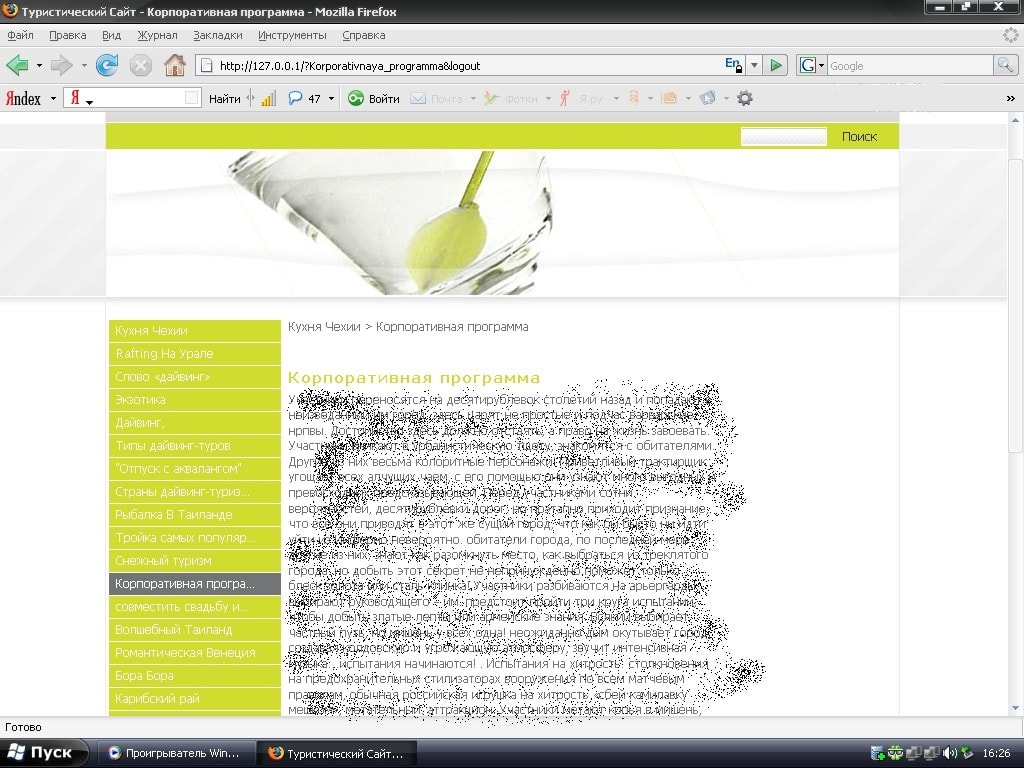Expand the Почта dropdown arrow
This screenshot has height=768, width=1024.
473,99
